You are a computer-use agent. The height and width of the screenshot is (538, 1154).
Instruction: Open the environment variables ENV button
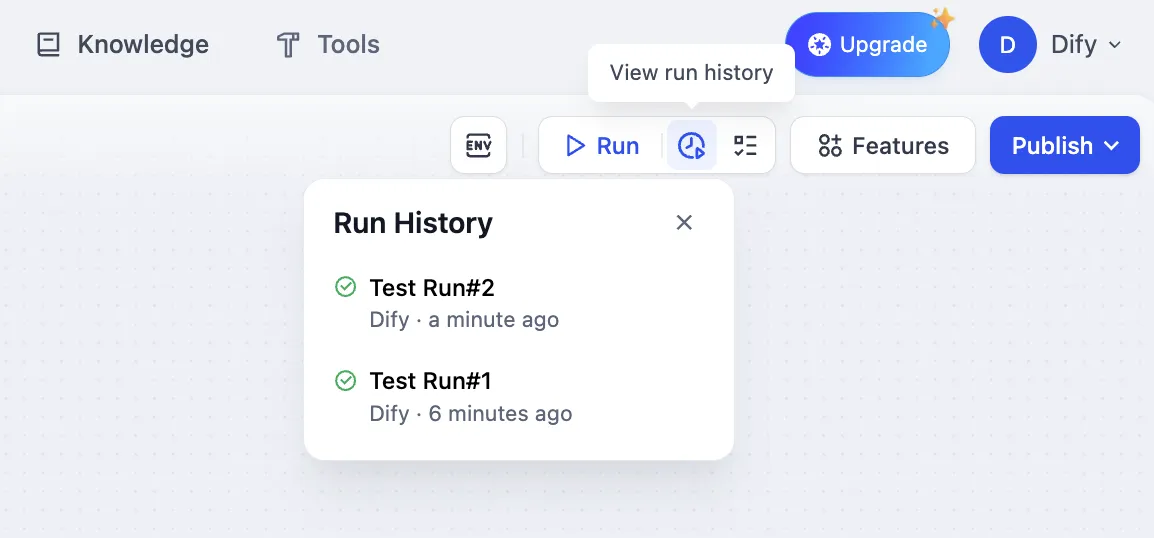click(479, 146)
